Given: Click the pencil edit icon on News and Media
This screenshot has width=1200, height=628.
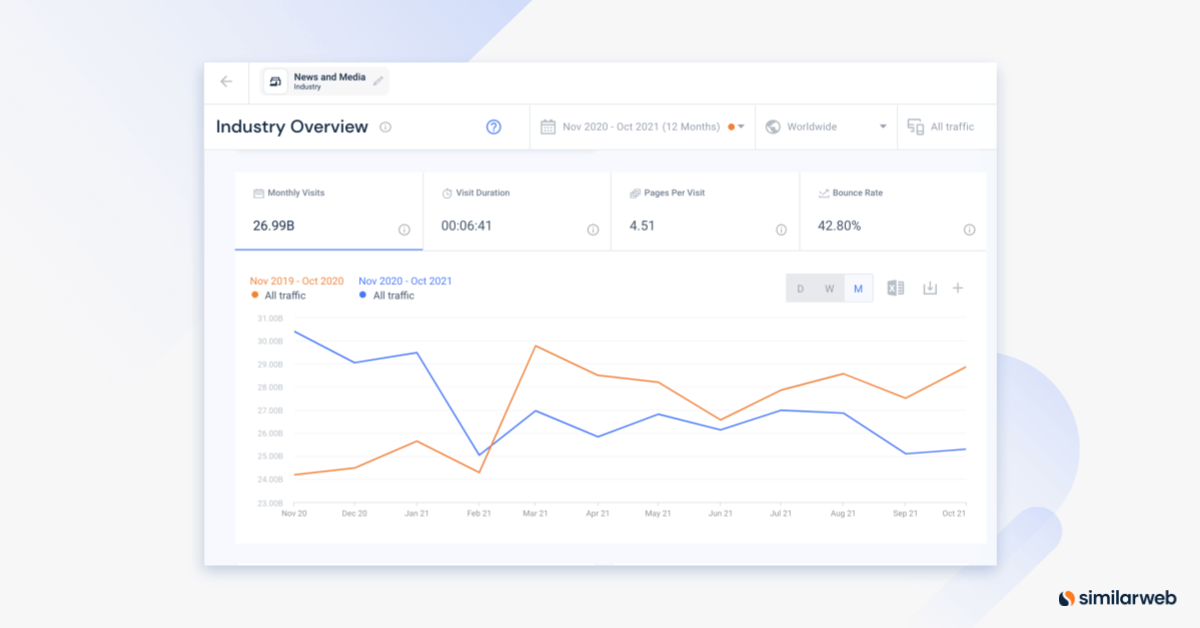Looking at the screenshot, I should (377, 82).
